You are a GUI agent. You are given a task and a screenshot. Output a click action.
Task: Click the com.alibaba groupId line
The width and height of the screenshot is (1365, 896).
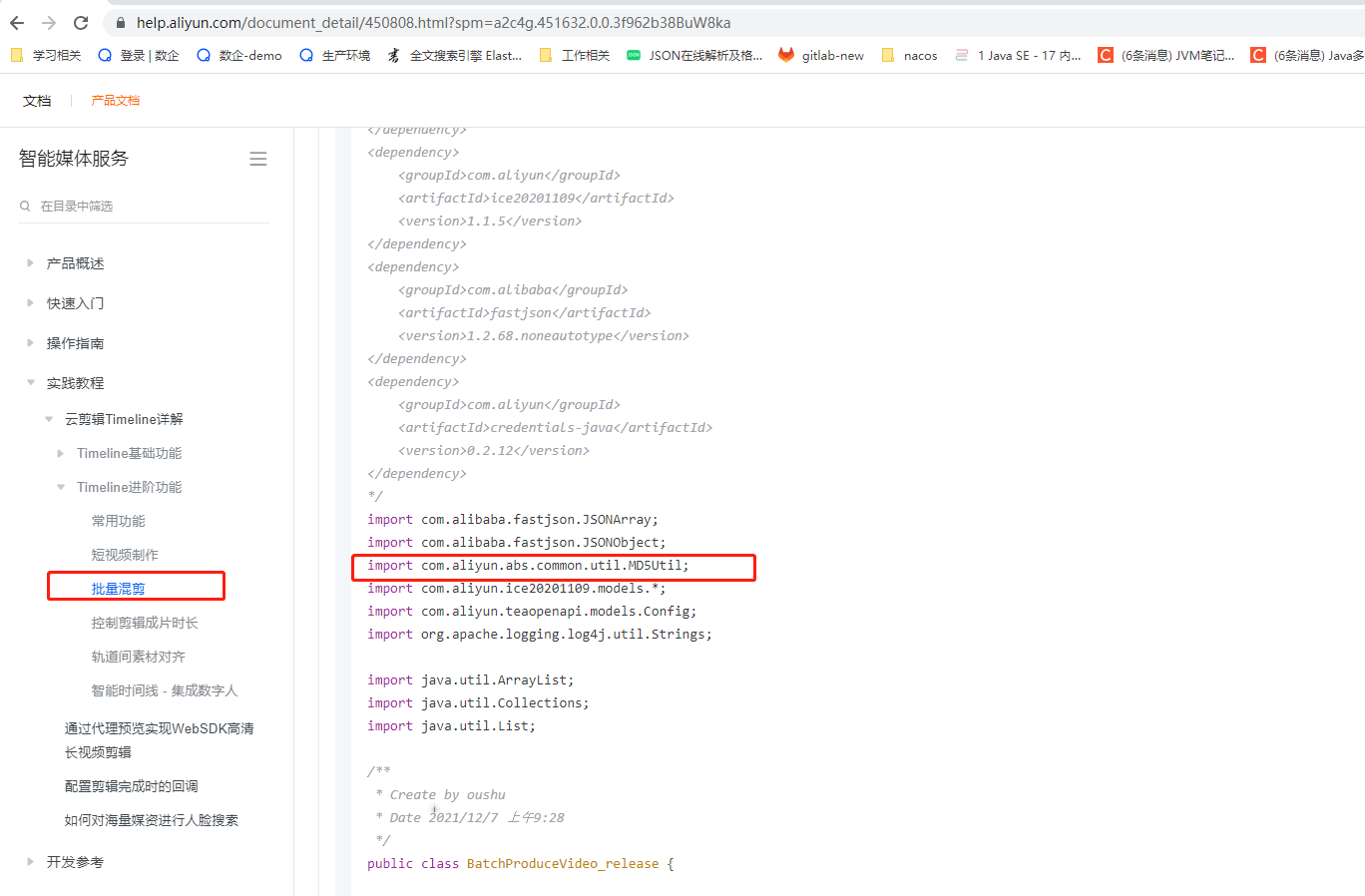point(513,290)
